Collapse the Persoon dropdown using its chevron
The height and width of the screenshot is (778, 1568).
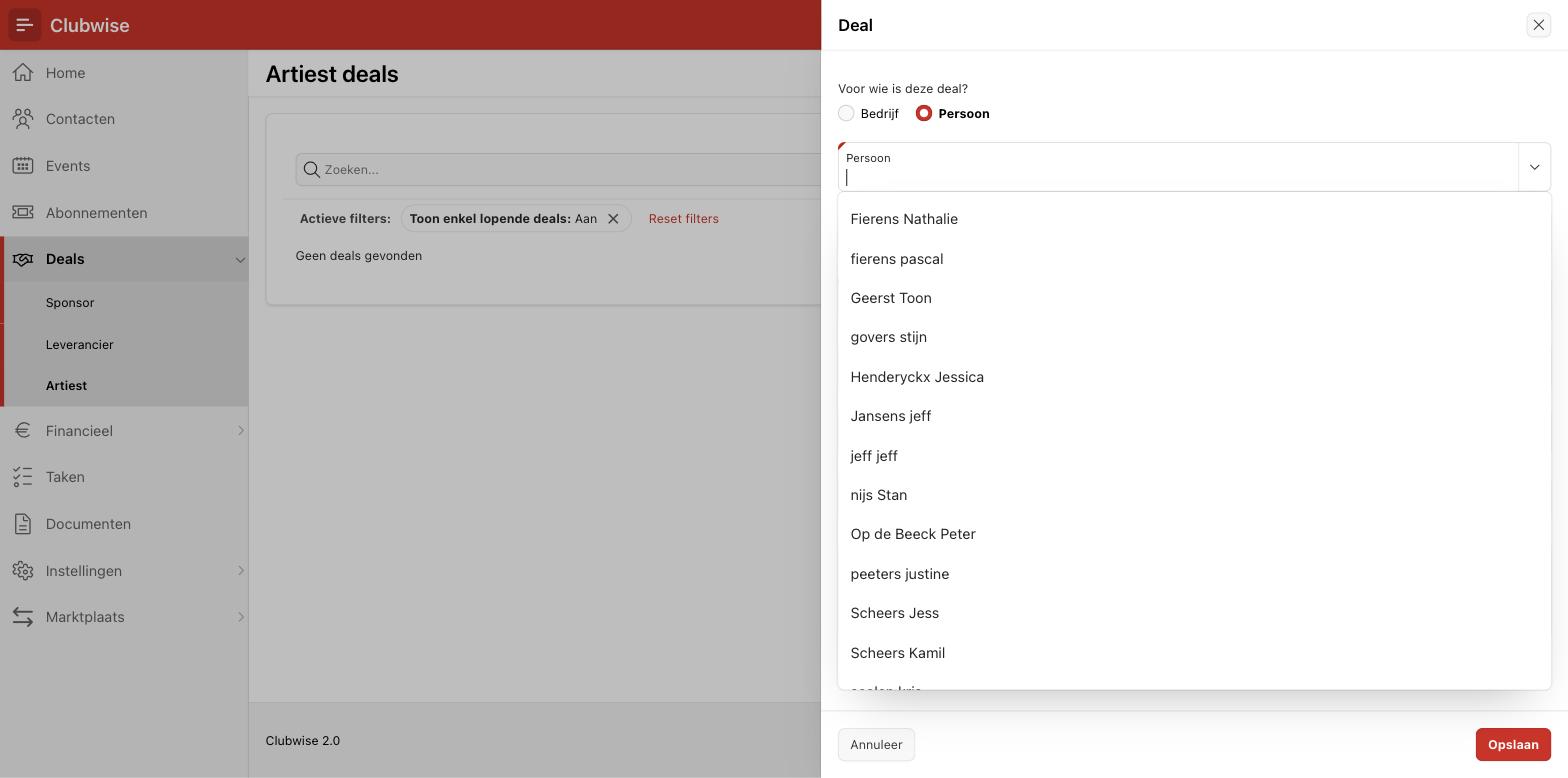[1534, 167]
